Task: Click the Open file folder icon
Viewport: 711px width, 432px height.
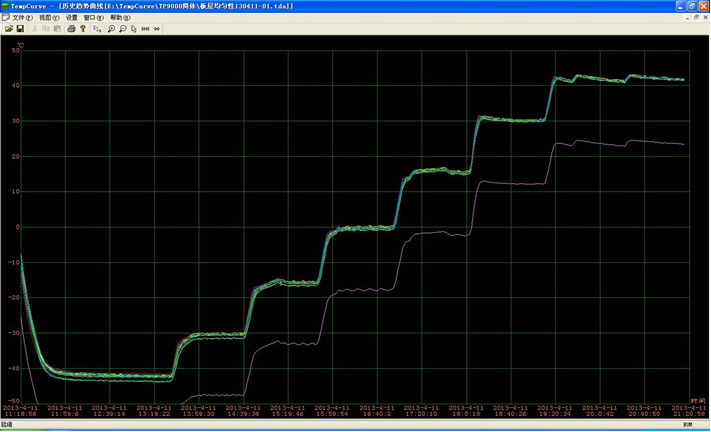Action: pos(9,29)
